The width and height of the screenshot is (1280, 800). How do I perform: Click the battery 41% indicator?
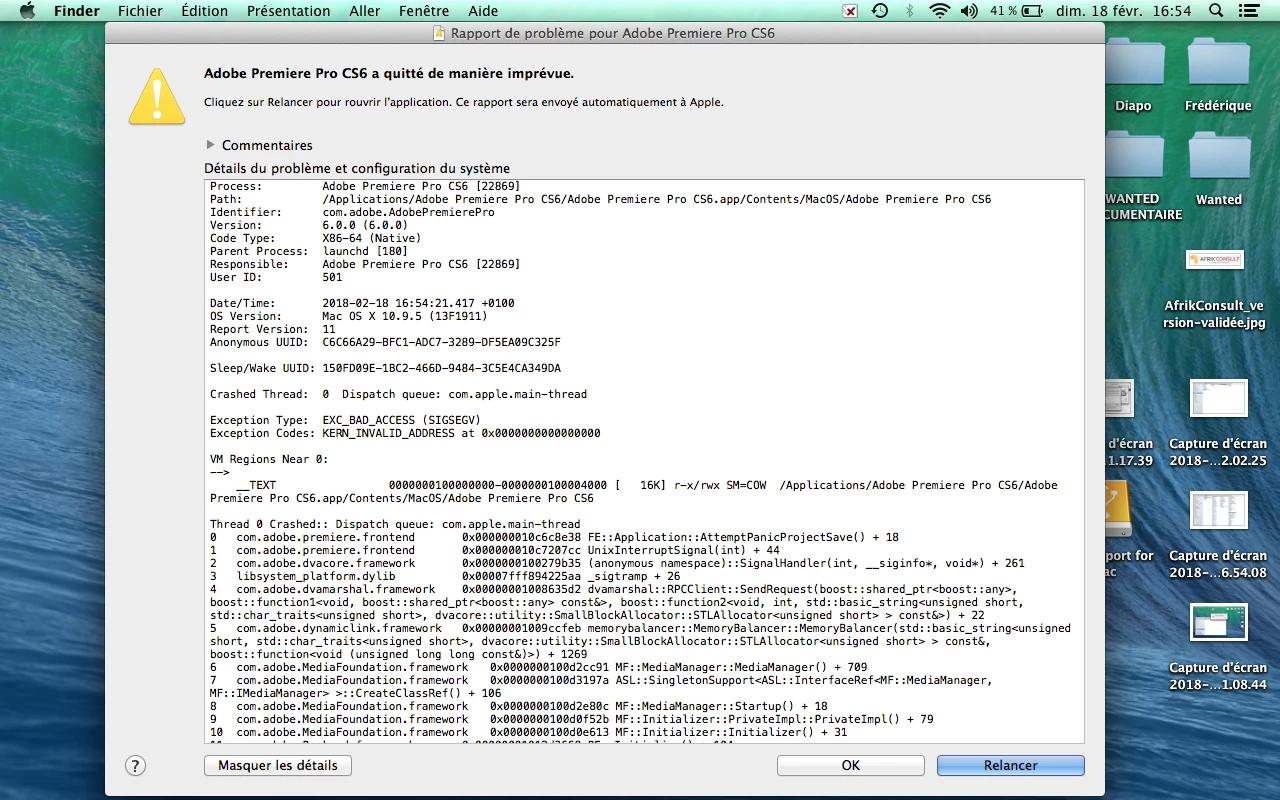click(x=1018, y=11)
